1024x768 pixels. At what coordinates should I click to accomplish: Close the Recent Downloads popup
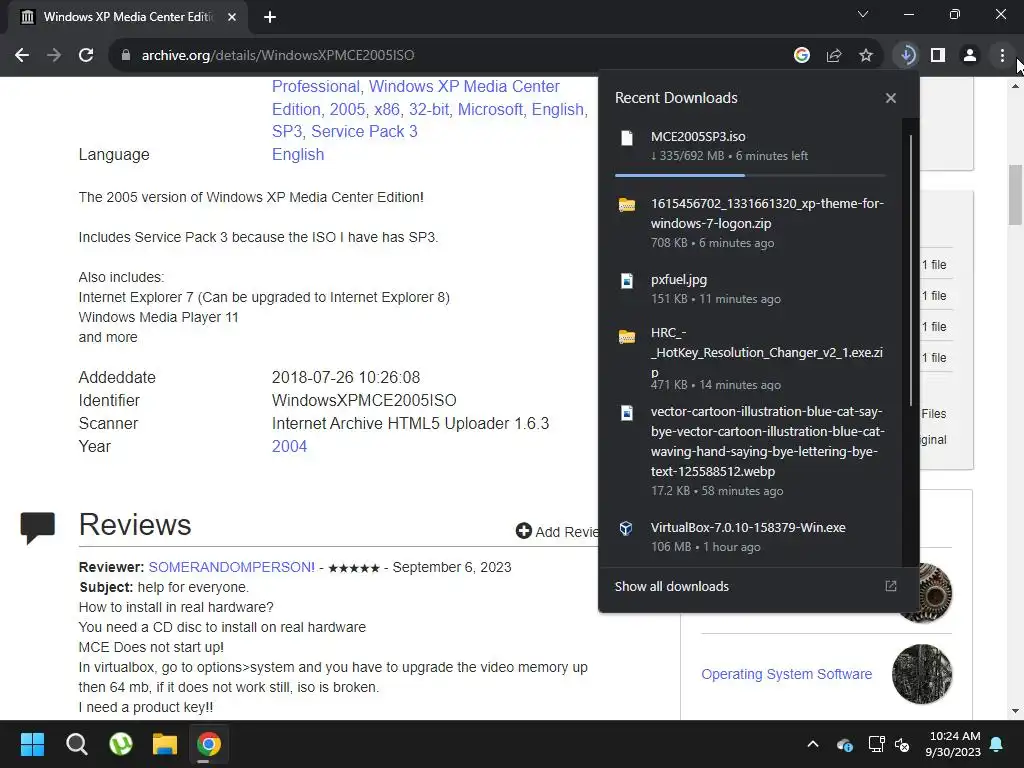[x=891, y=98]
